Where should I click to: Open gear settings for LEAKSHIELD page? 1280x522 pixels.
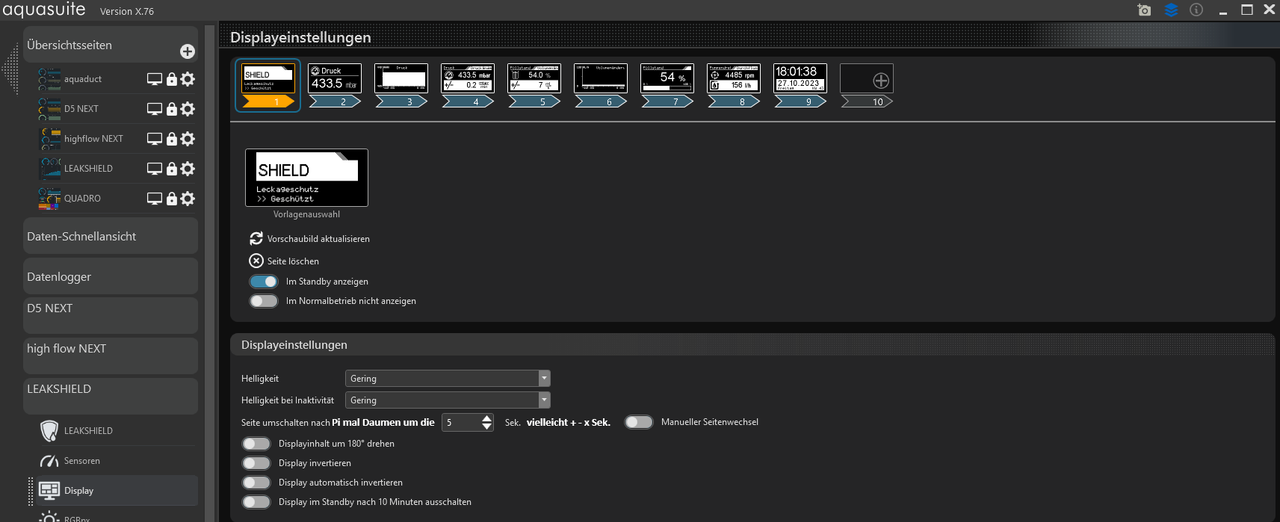coord(188,169)
